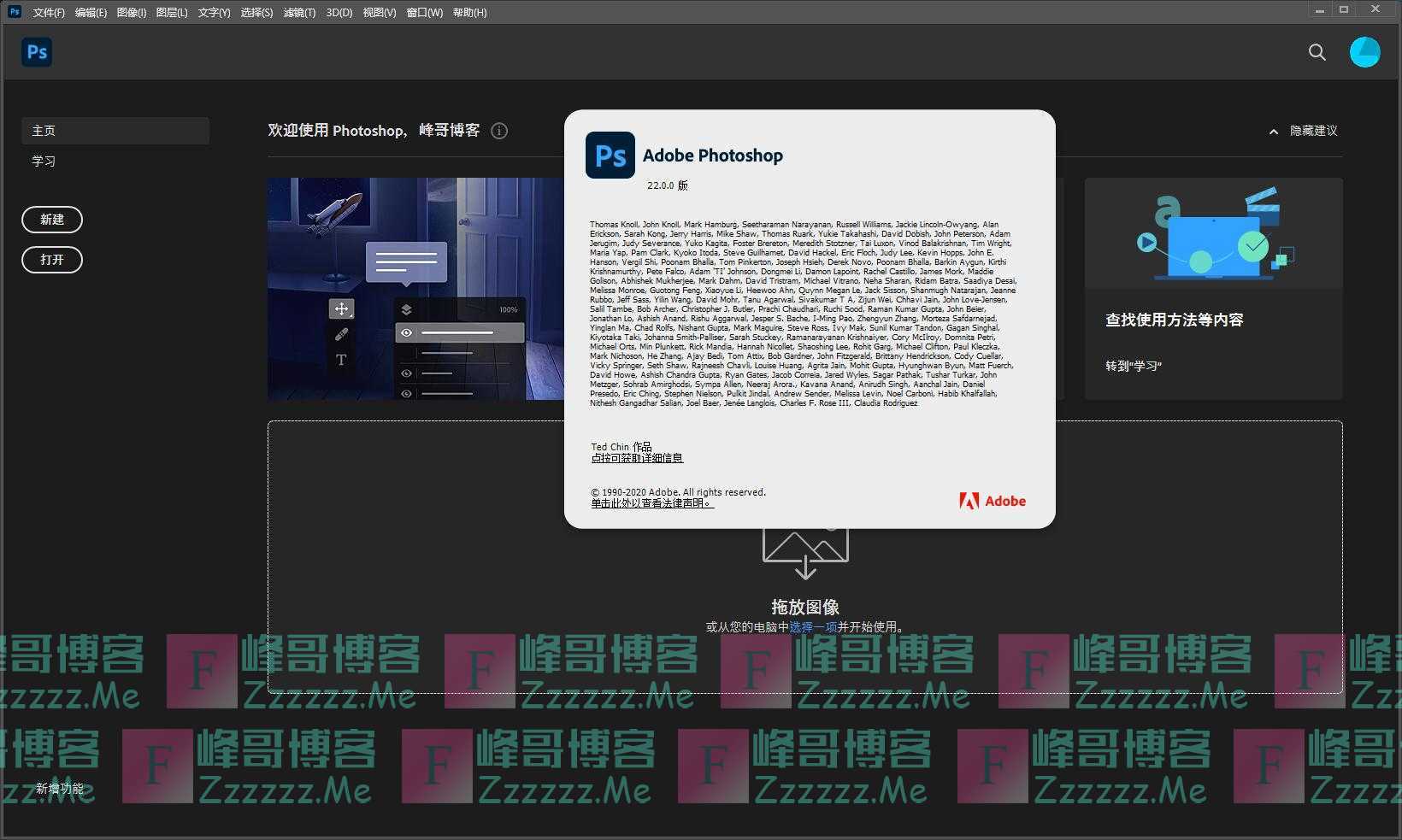Click the 22.0.0 版 version text
The image size is (1402, 840).
(x=668, y=185)
